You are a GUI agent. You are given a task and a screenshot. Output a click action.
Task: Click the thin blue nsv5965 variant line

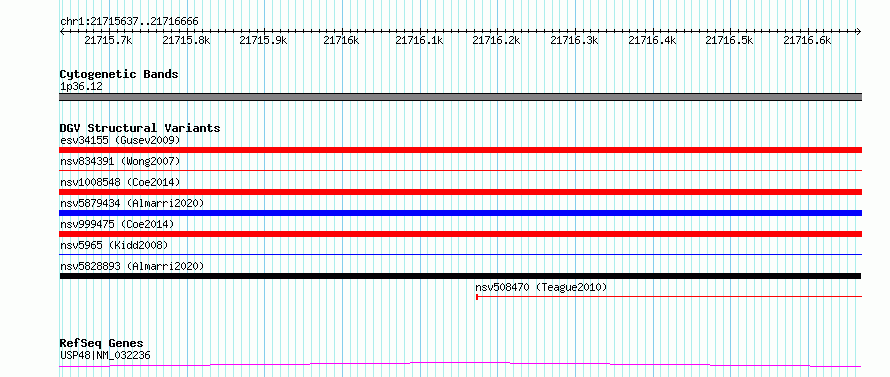coord(460,254)
